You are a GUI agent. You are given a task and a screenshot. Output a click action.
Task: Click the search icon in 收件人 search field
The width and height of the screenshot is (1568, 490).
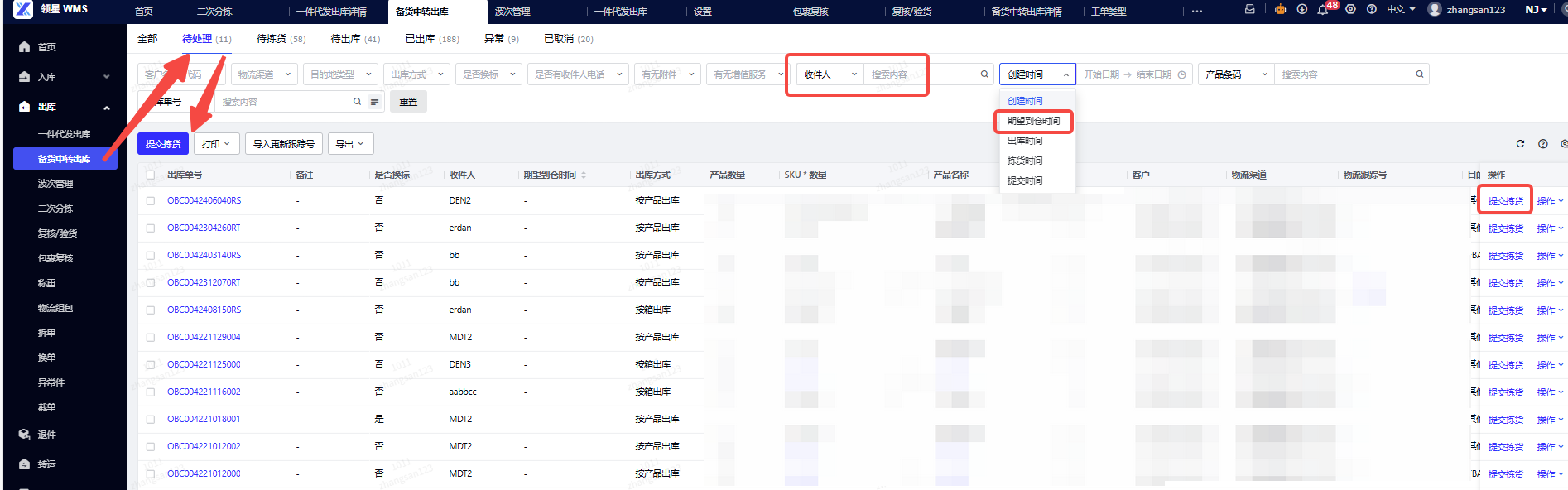(984, 74)
